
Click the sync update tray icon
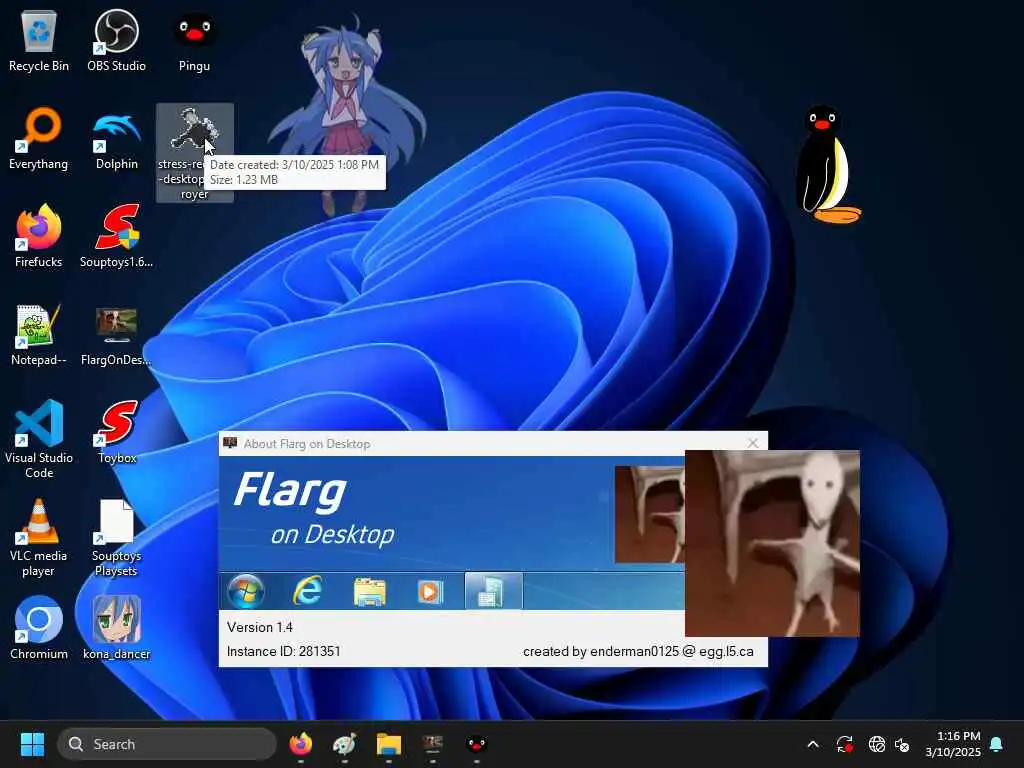[844, 744]
